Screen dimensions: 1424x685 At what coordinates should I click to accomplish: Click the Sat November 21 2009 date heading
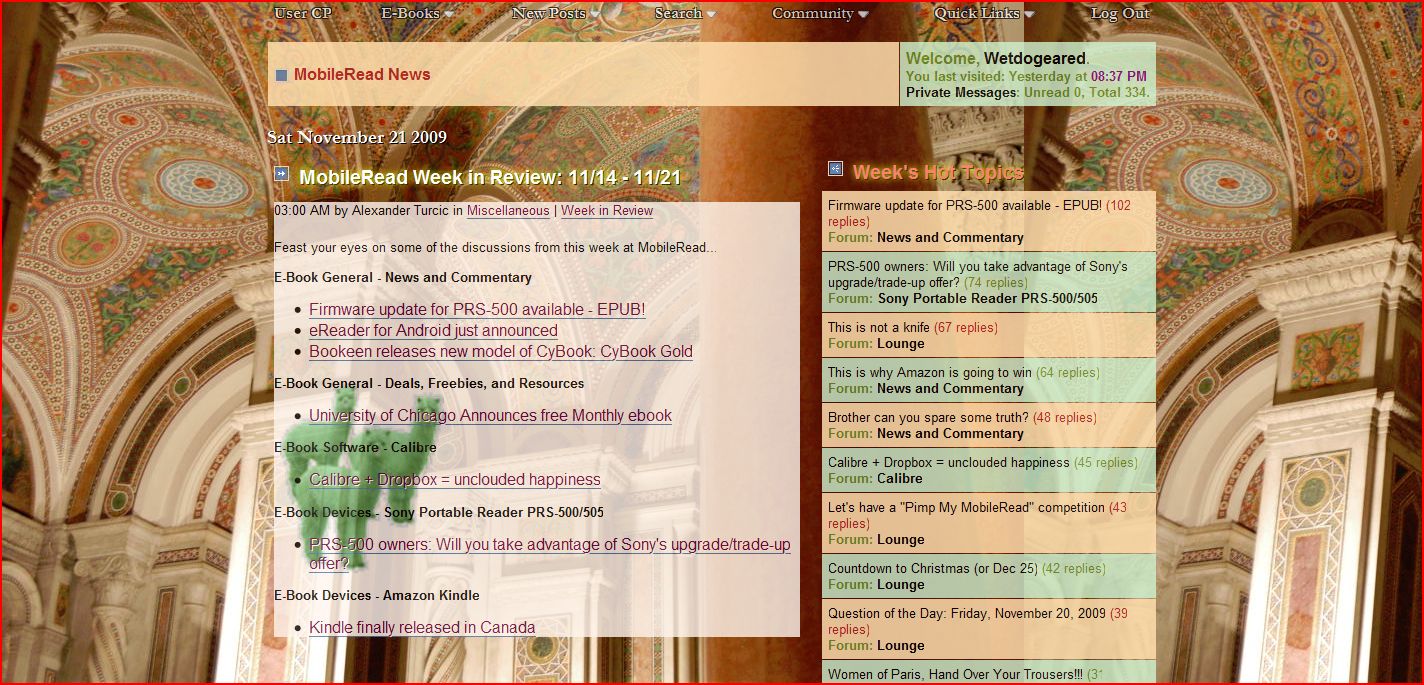click(x=357, y=137)
